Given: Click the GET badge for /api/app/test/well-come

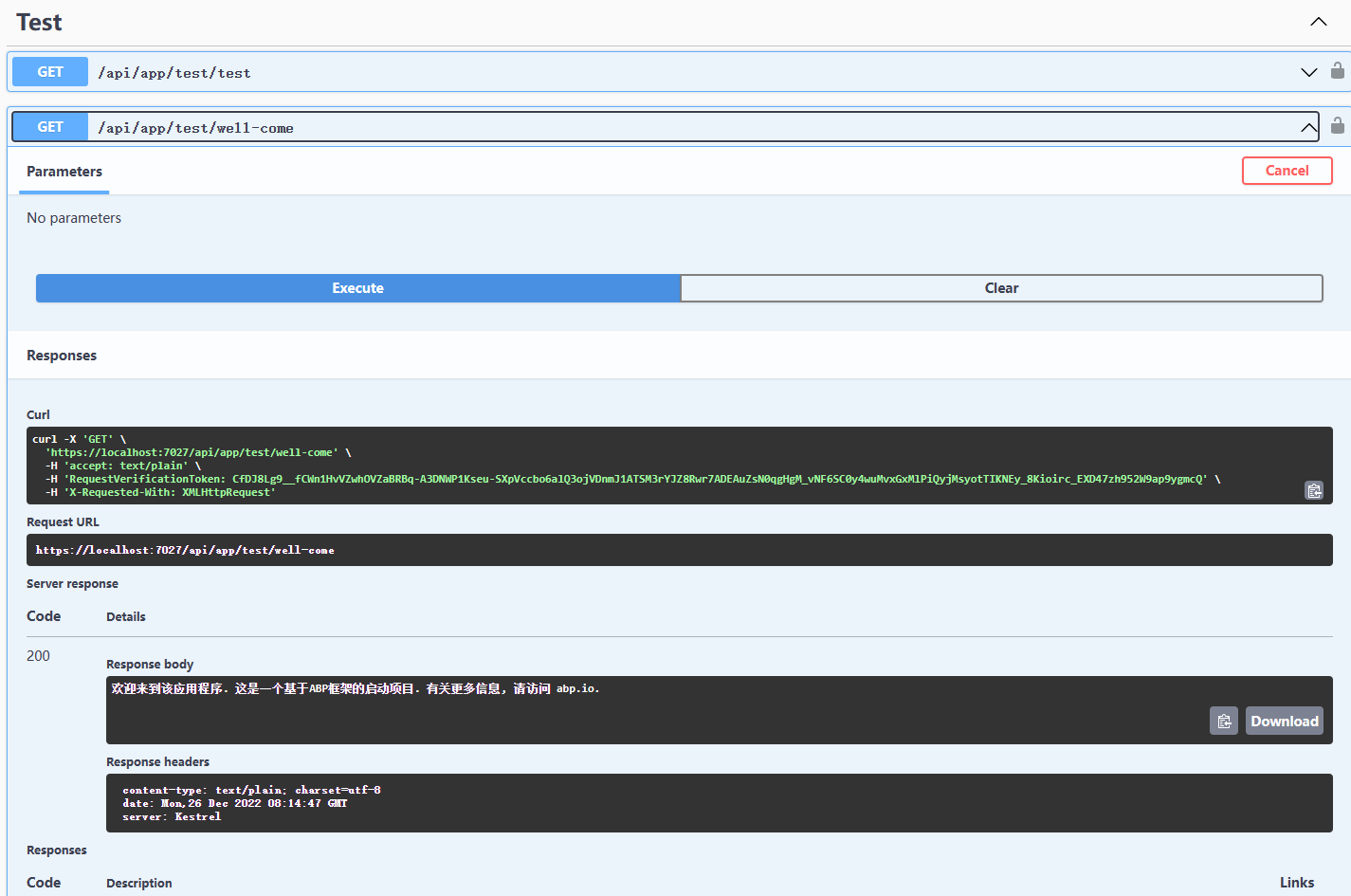Looking at the screenshot, I should point(50,127).
